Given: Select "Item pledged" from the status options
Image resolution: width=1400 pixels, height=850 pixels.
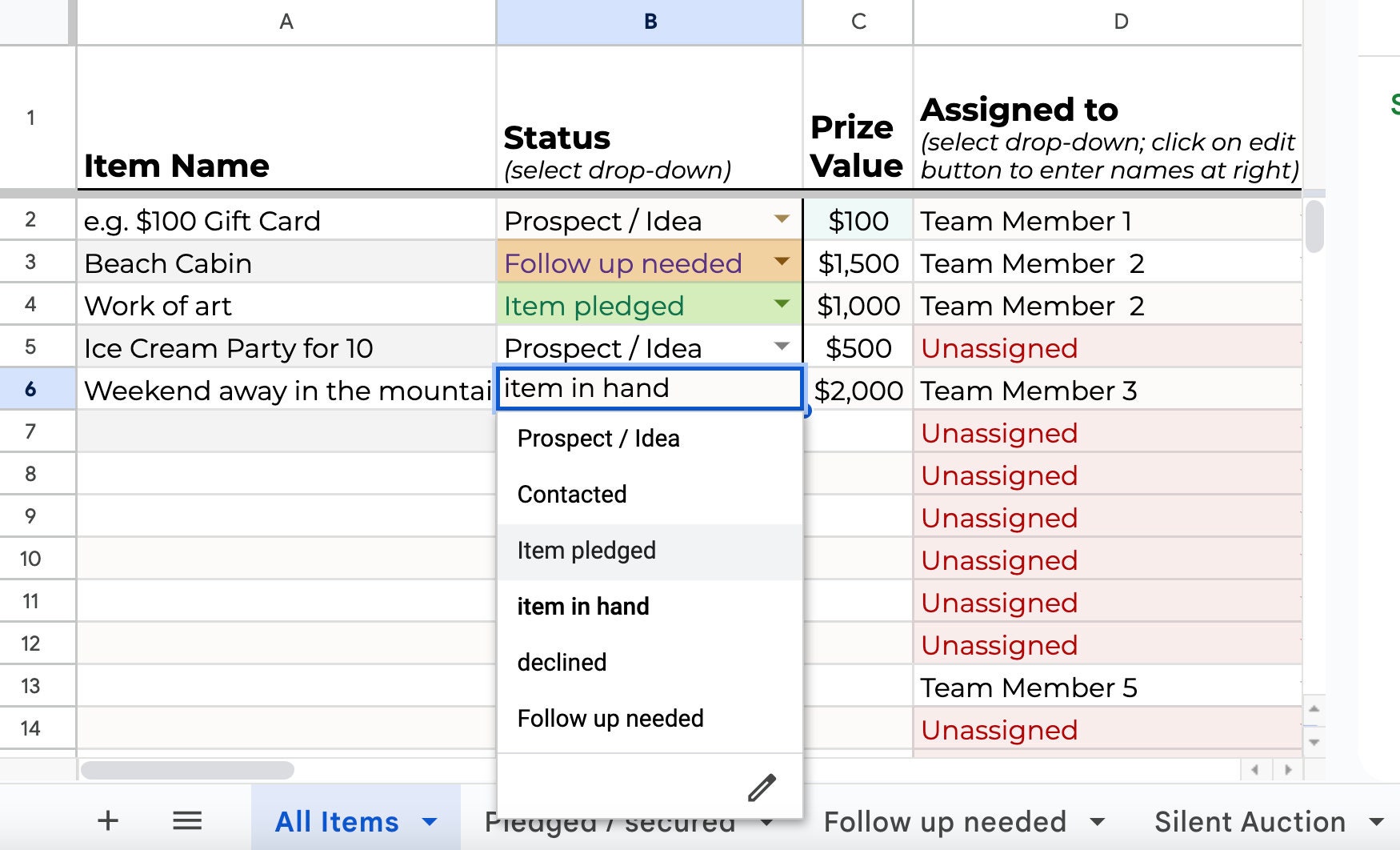Looking at the screenshot, I should tap(586, 551).
